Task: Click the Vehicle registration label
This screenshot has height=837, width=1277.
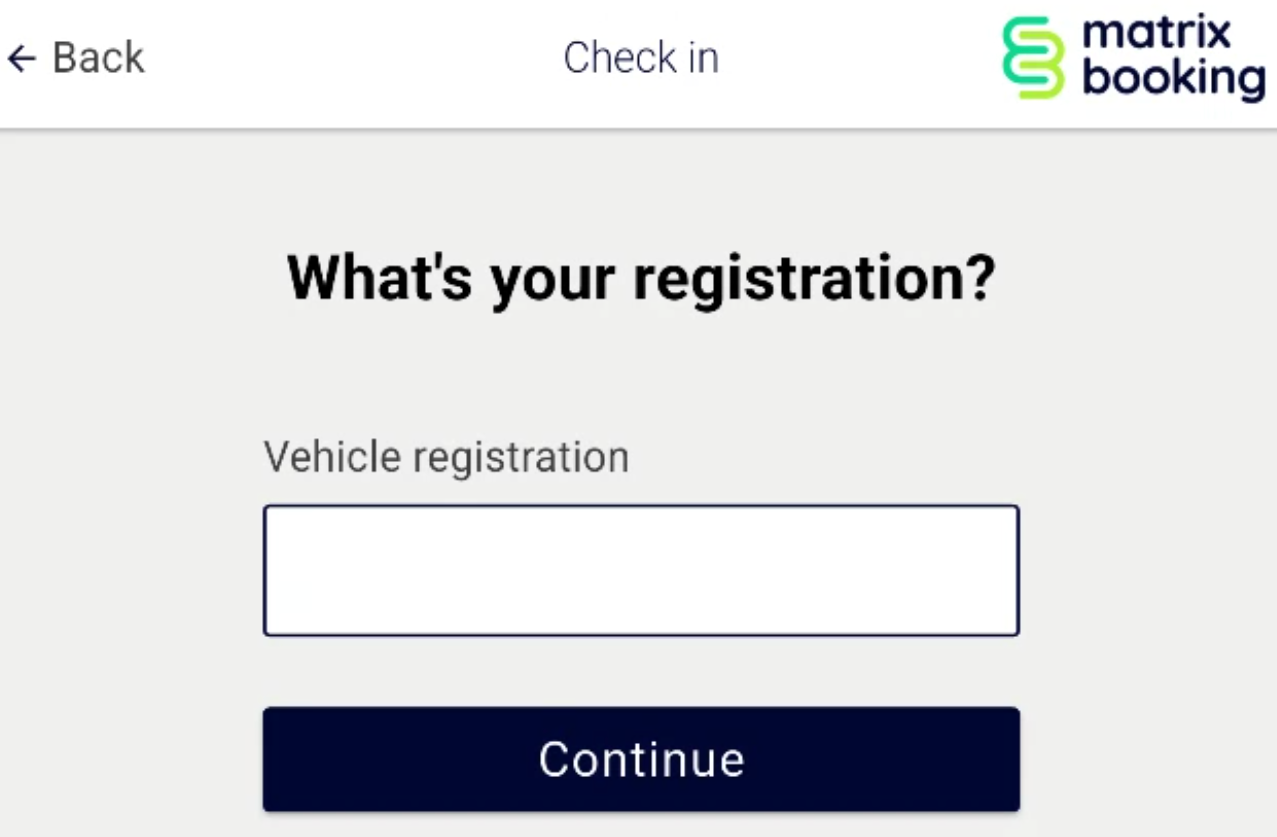Action: (445, 457)
